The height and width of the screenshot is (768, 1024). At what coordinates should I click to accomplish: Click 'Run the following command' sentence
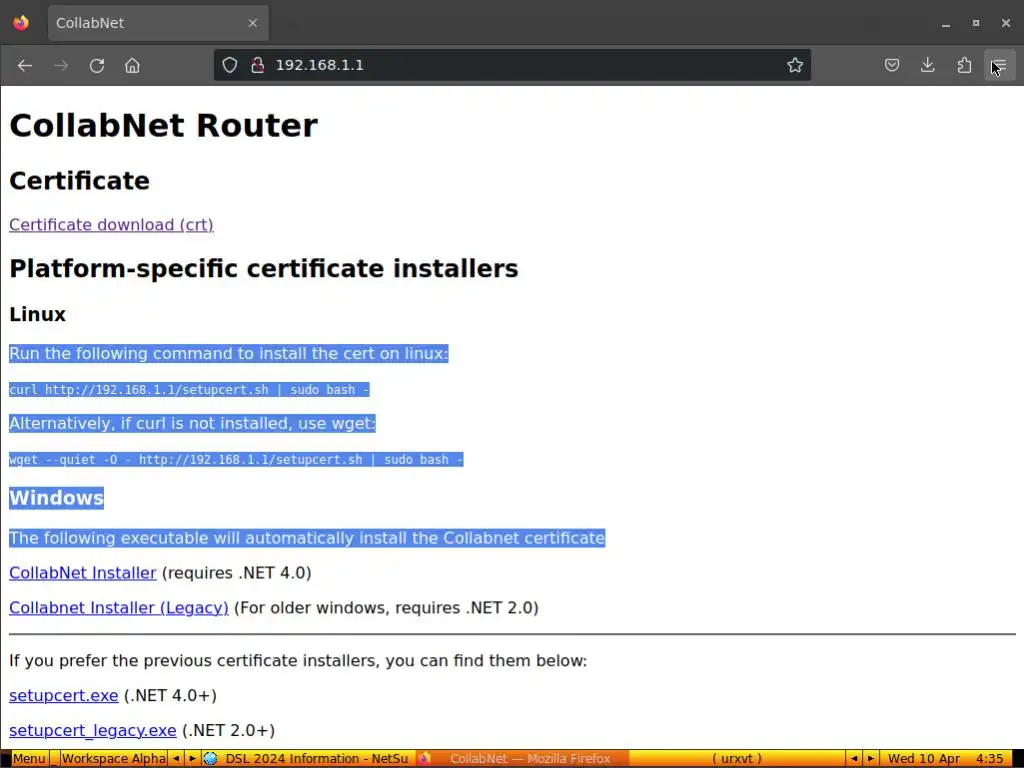point(229,353)
